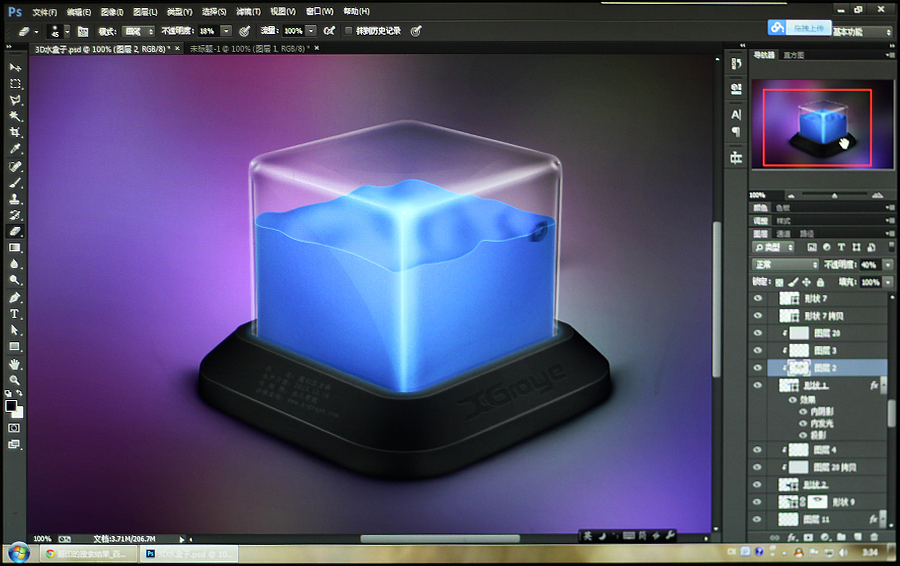Viewport: 900px width, 566px height.
Task: Enable airbrush mode next to flow
Action: 329,31
